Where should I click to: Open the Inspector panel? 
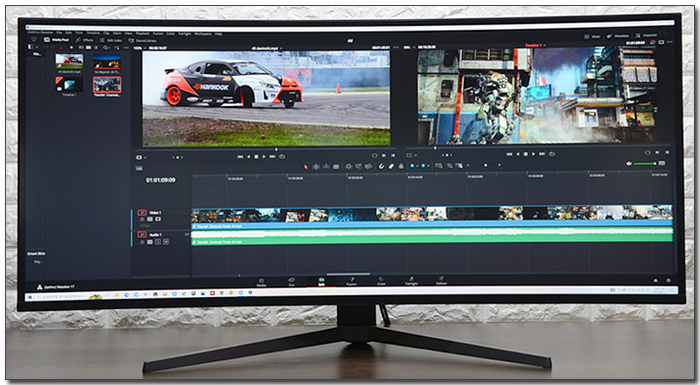pyautogui.click(x=646, y=35)
